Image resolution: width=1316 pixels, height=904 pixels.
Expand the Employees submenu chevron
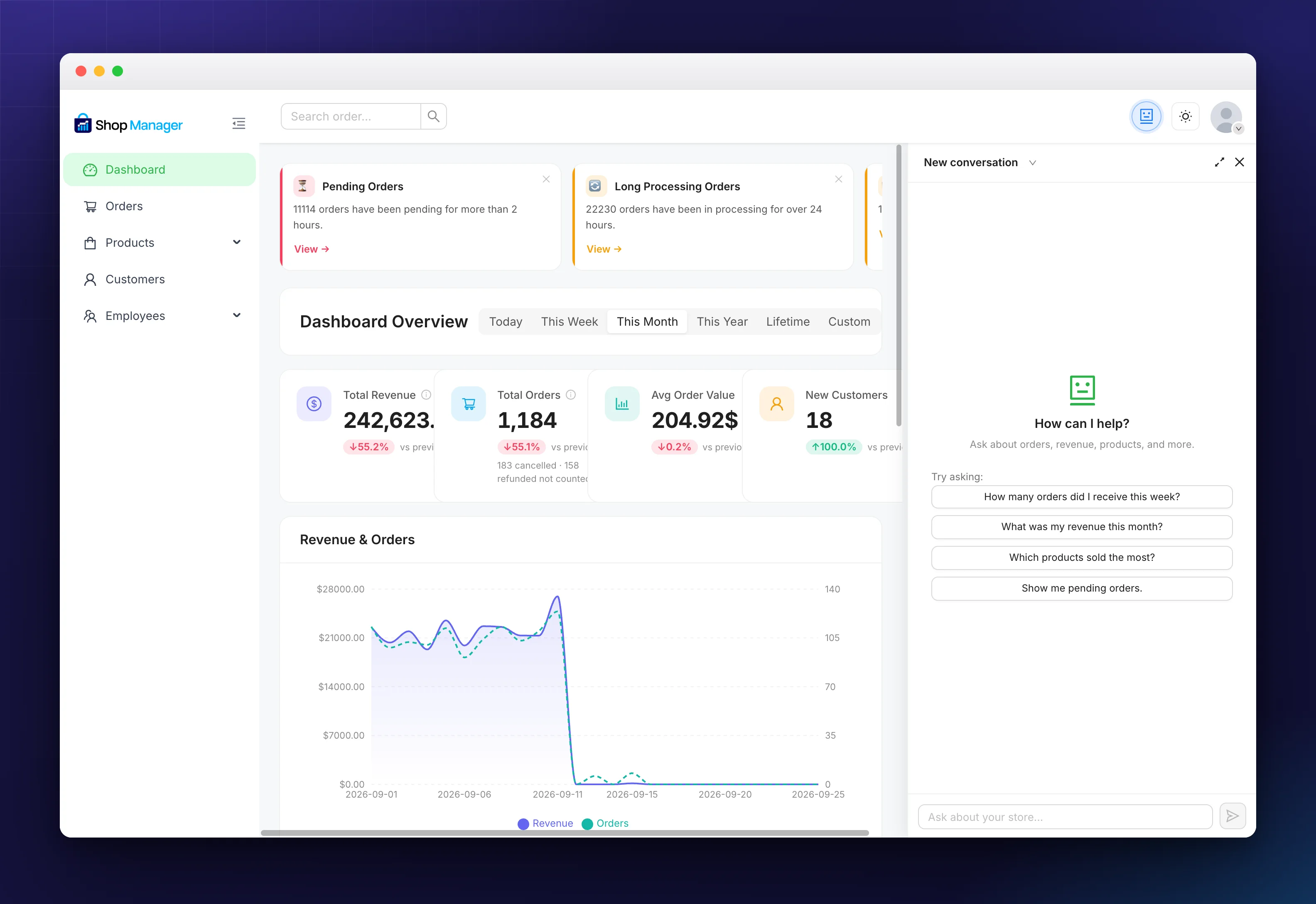pos(237,315)
